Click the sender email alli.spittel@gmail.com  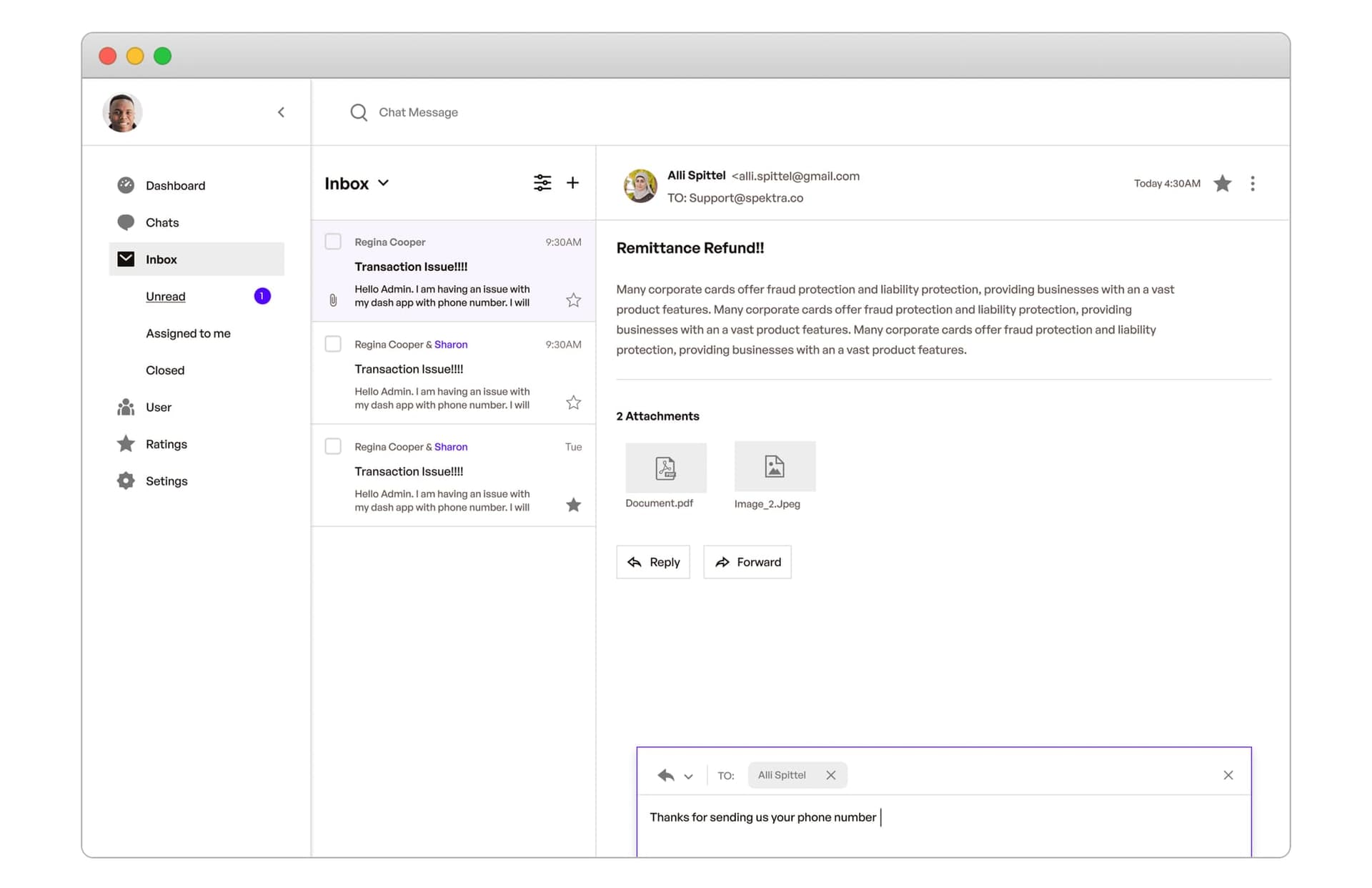(795, 176)
